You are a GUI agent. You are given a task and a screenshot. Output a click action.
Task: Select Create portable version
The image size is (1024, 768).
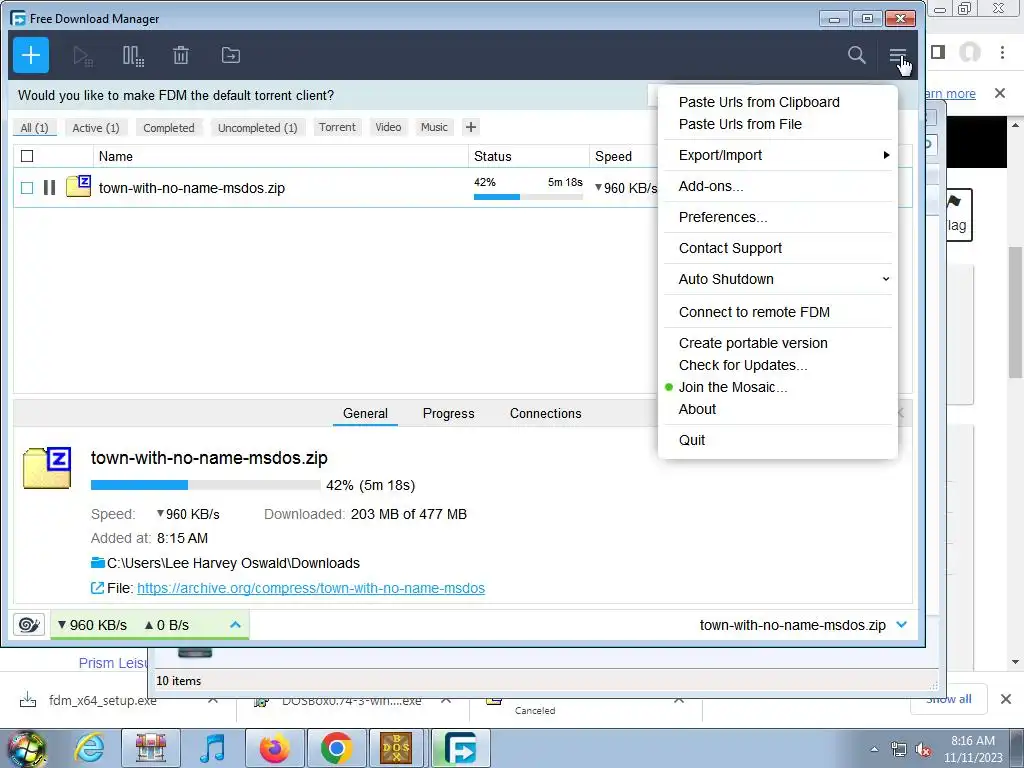click(x=753, y=343)
